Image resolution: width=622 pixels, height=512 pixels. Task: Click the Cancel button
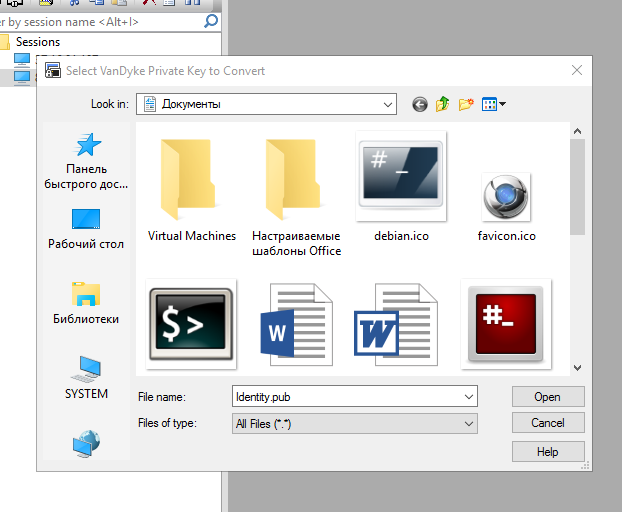click(x=547, y=423)
